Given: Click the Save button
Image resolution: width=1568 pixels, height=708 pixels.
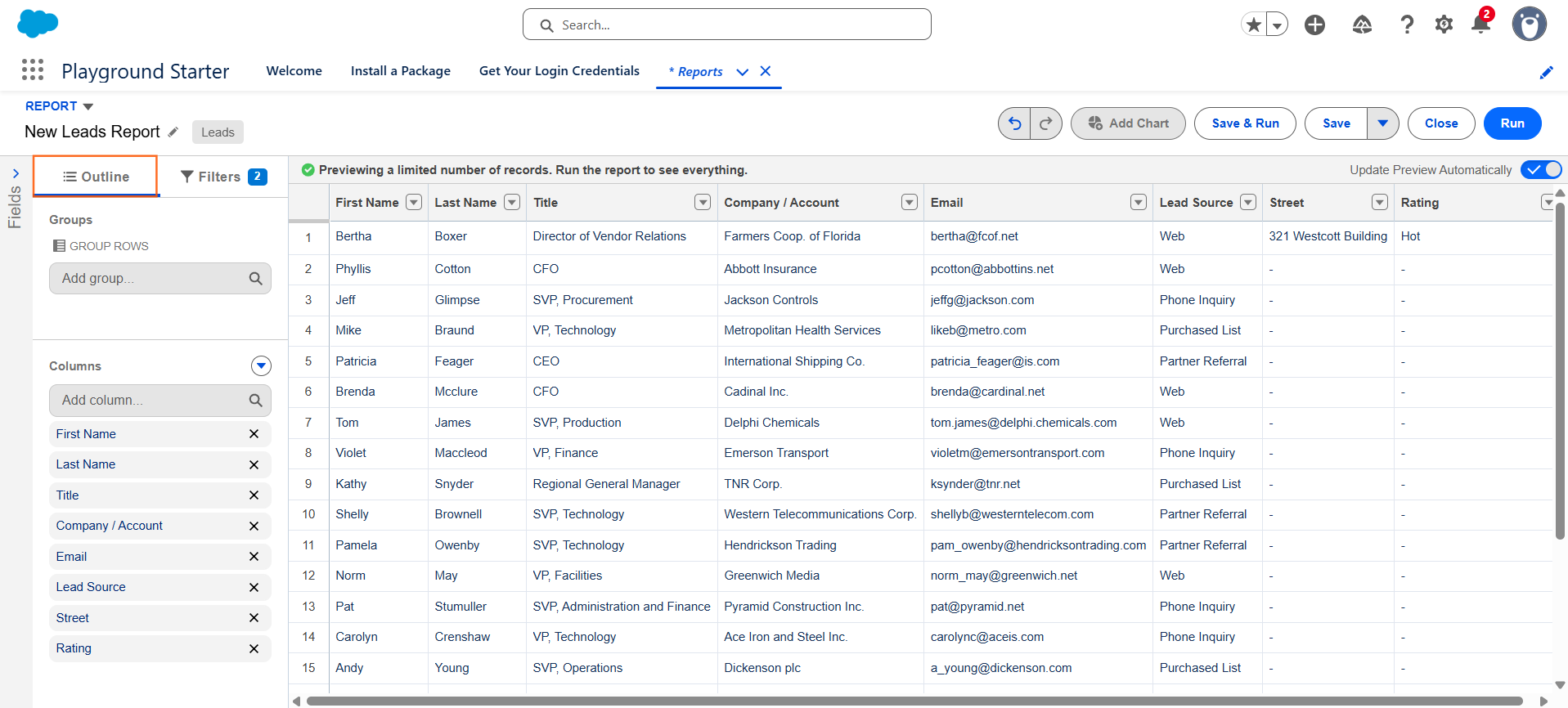Looking at the screenshot, I should point(1337,123).
